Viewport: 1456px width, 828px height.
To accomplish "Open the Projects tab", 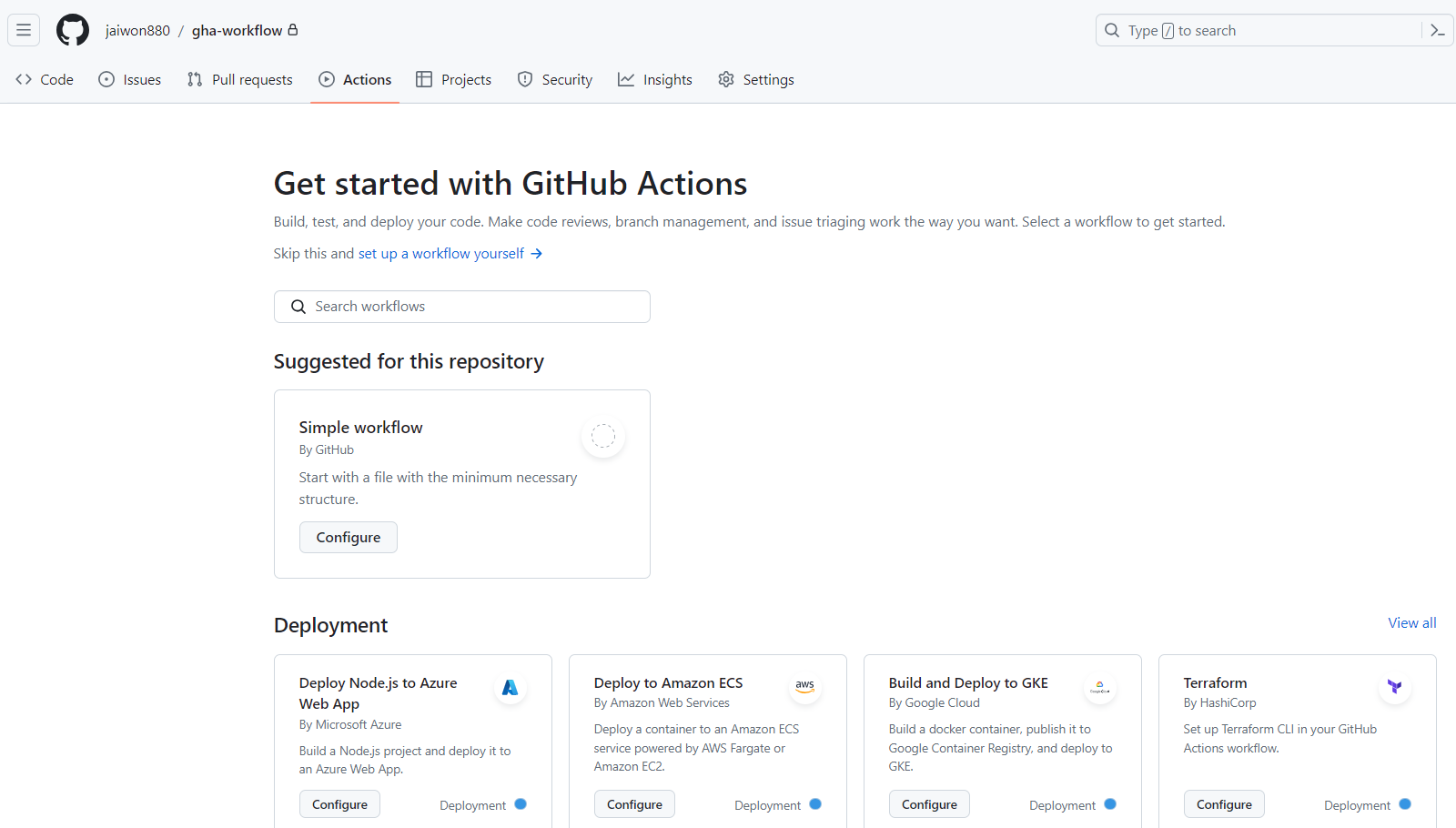I will coord(454,79).
